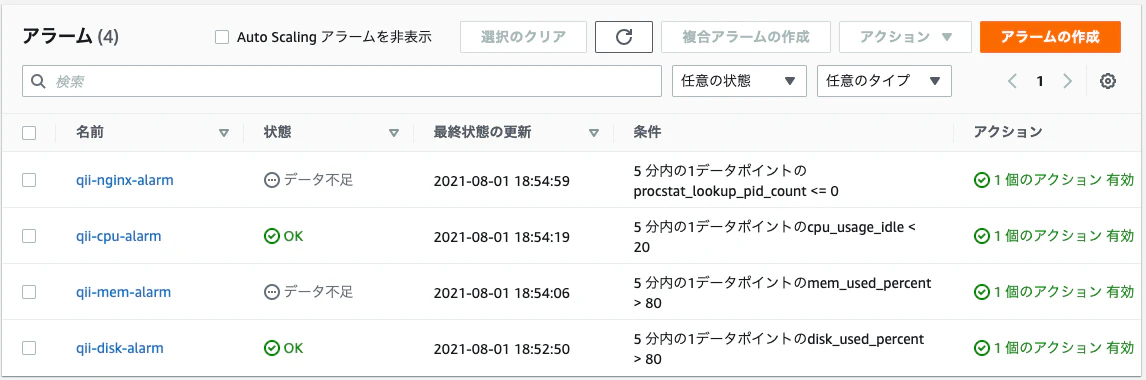The image size is (1146, 380).
Task: Go to next page arrow
Action: pyautogui.click(x=1067, y=81)
